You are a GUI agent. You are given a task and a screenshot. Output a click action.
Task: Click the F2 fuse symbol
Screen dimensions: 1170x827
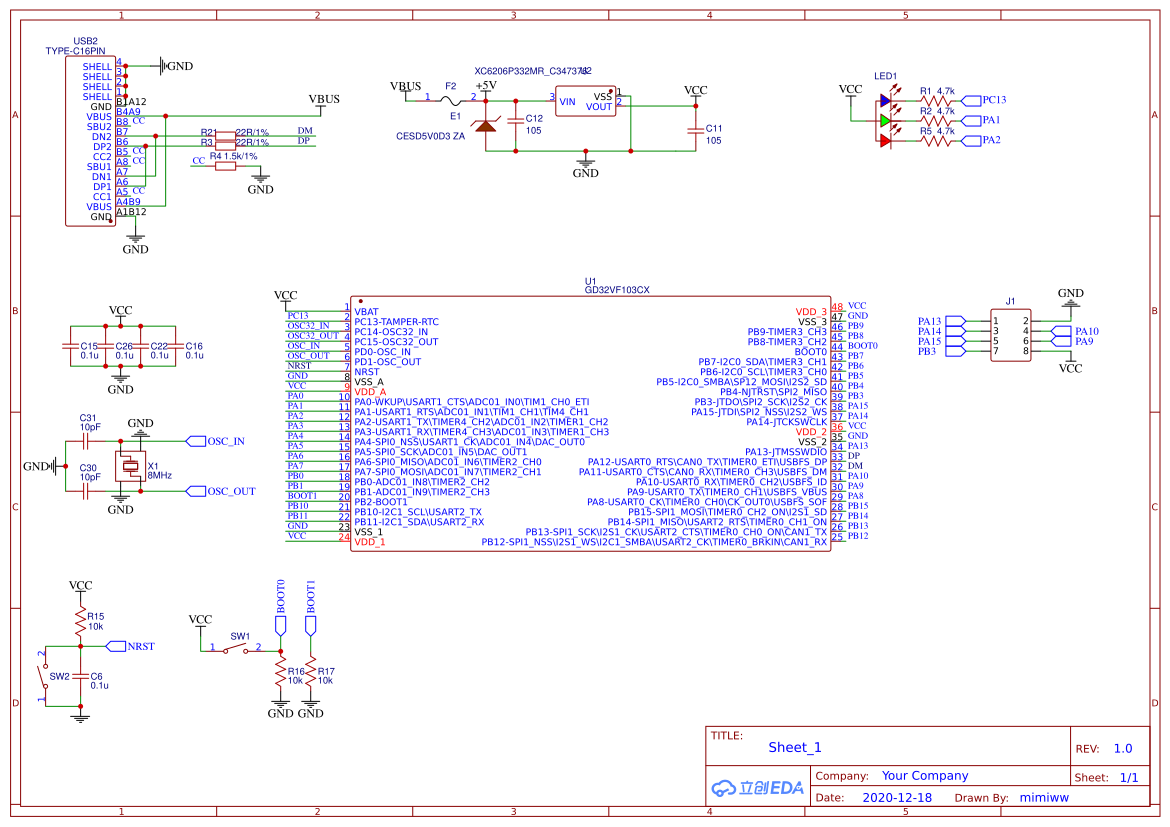pos(451,100)
